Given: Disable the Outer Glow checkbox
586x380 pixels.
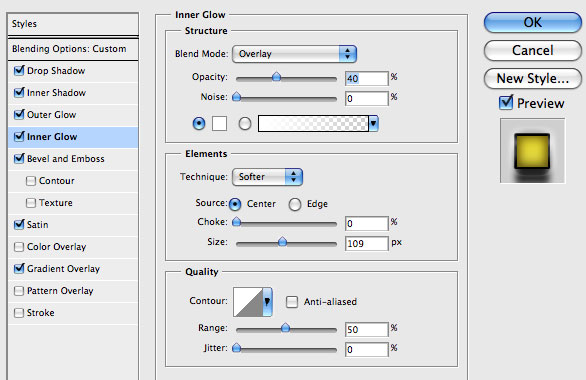Looking at the screenshot, I should [x=19, y=115].
